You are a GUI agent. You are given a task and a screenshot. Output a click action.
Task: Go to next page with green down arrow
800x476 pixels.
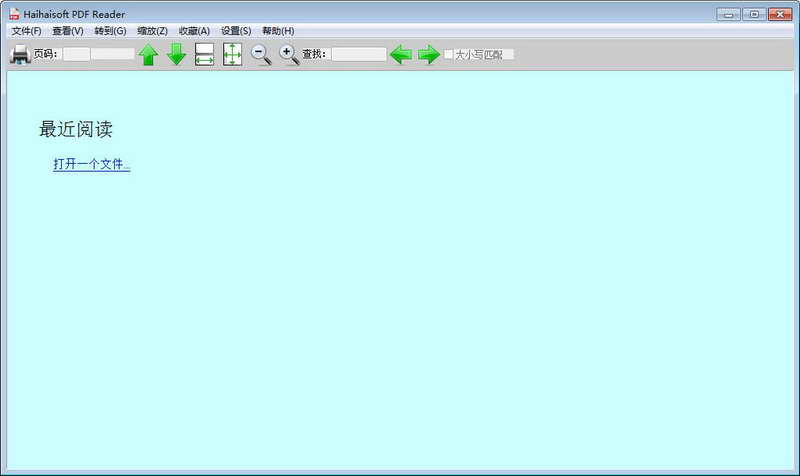pos(176,54)
